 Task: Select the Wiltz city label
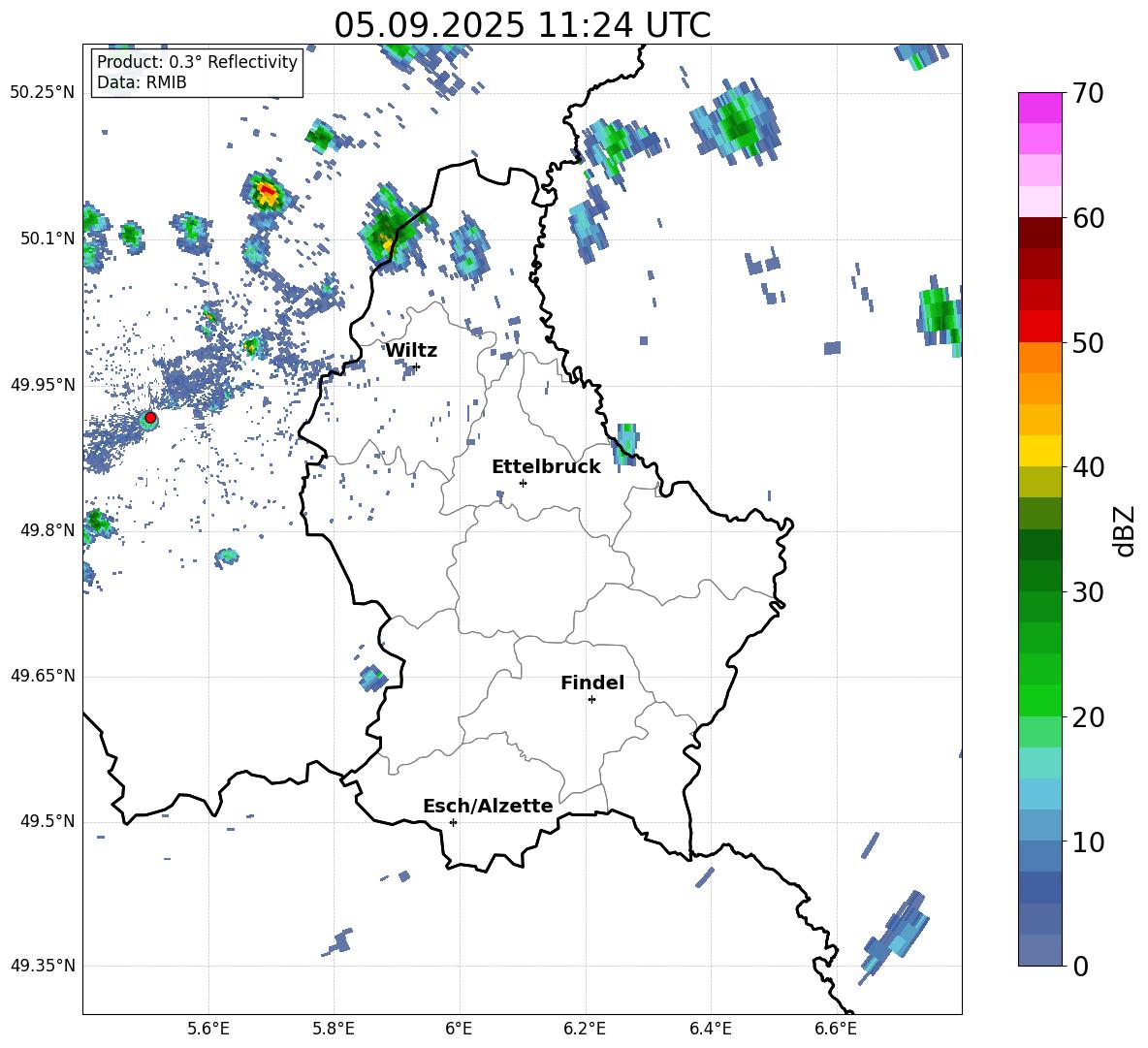[411, 351]
